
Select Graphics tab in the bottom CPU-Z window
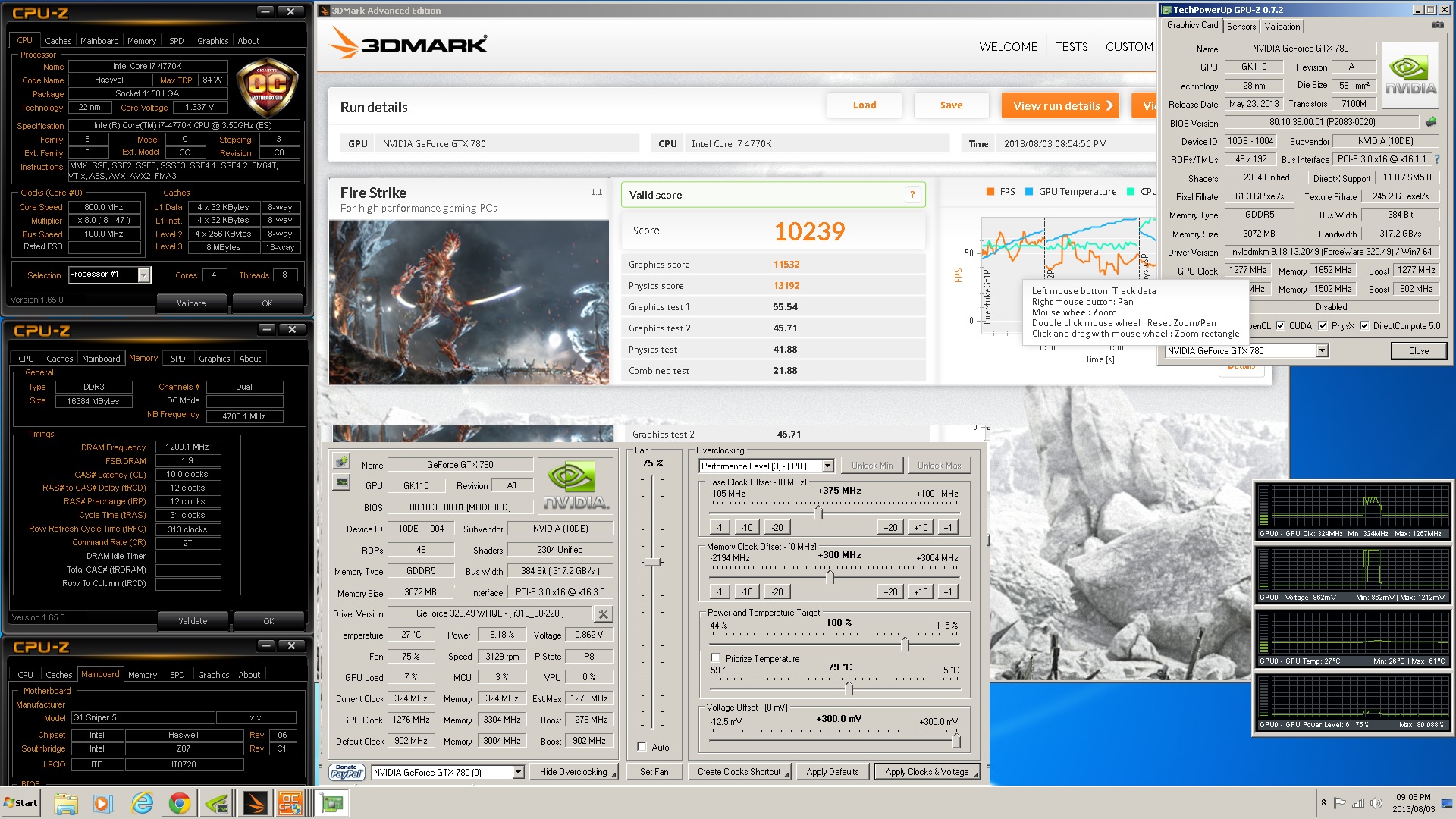pyautogui.click(x=213, y=675)
